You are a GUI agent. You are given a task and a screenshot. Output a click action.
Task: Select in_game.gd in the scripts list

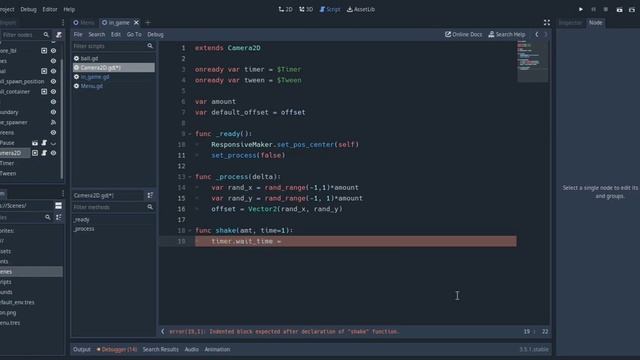[113, 77]
